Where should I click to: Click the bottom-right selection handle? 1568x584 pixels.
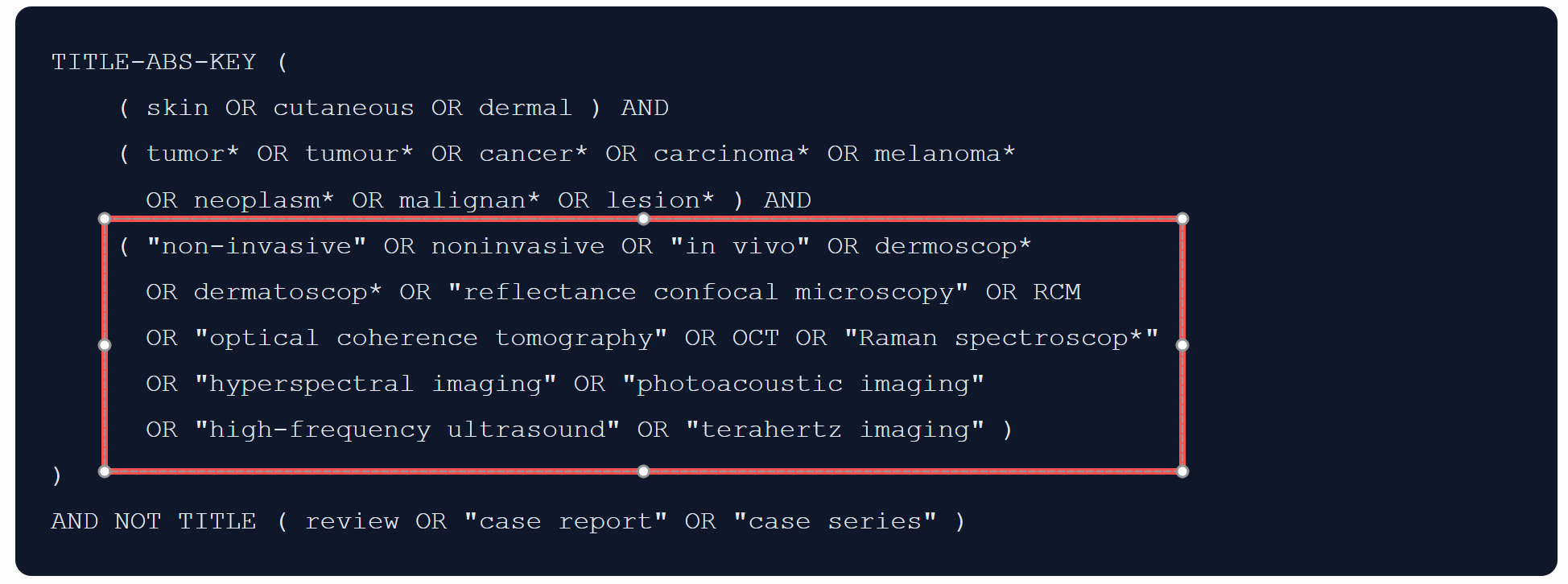1182,471
